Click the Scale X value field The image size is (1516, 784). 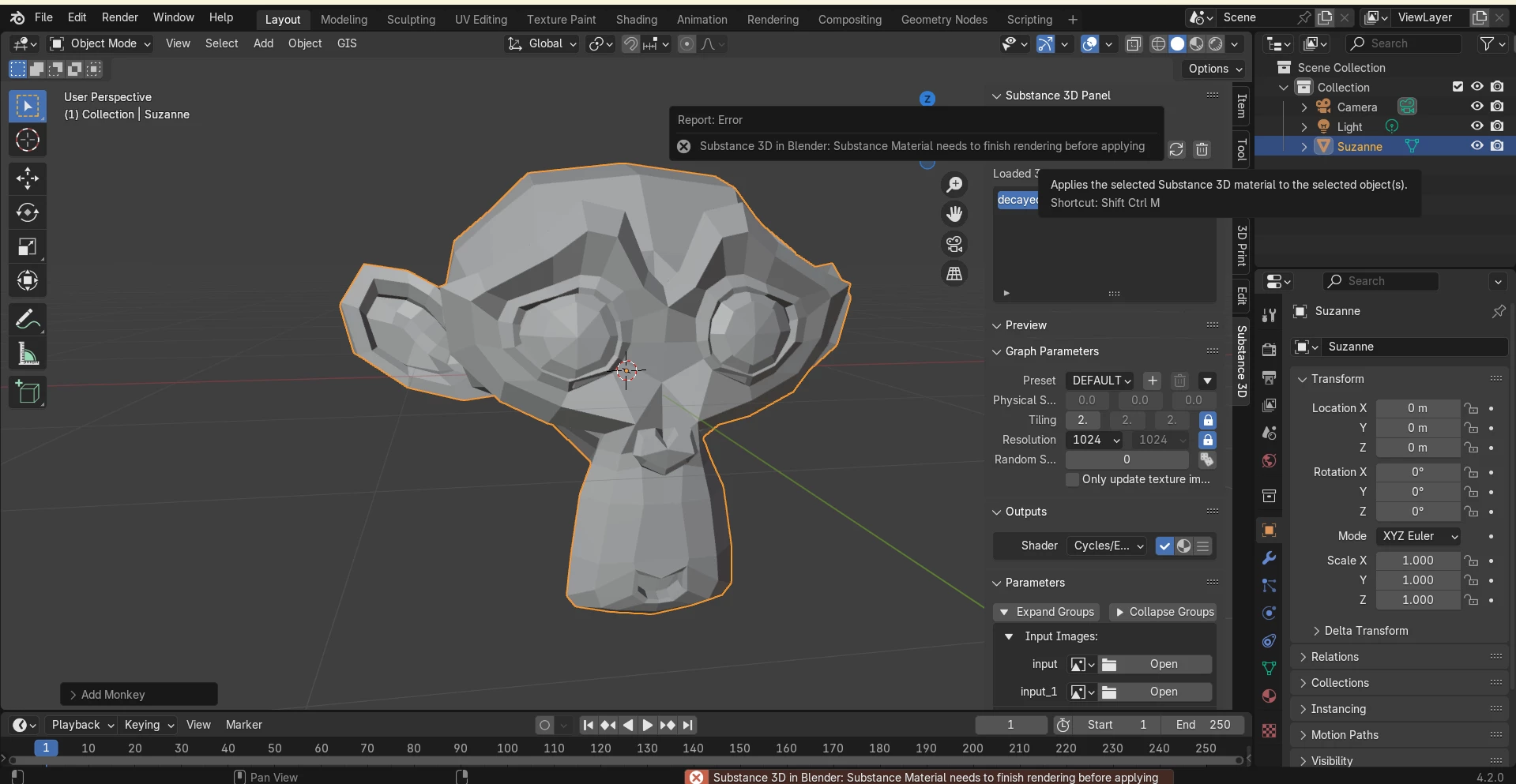click(x=1418, y=561)
